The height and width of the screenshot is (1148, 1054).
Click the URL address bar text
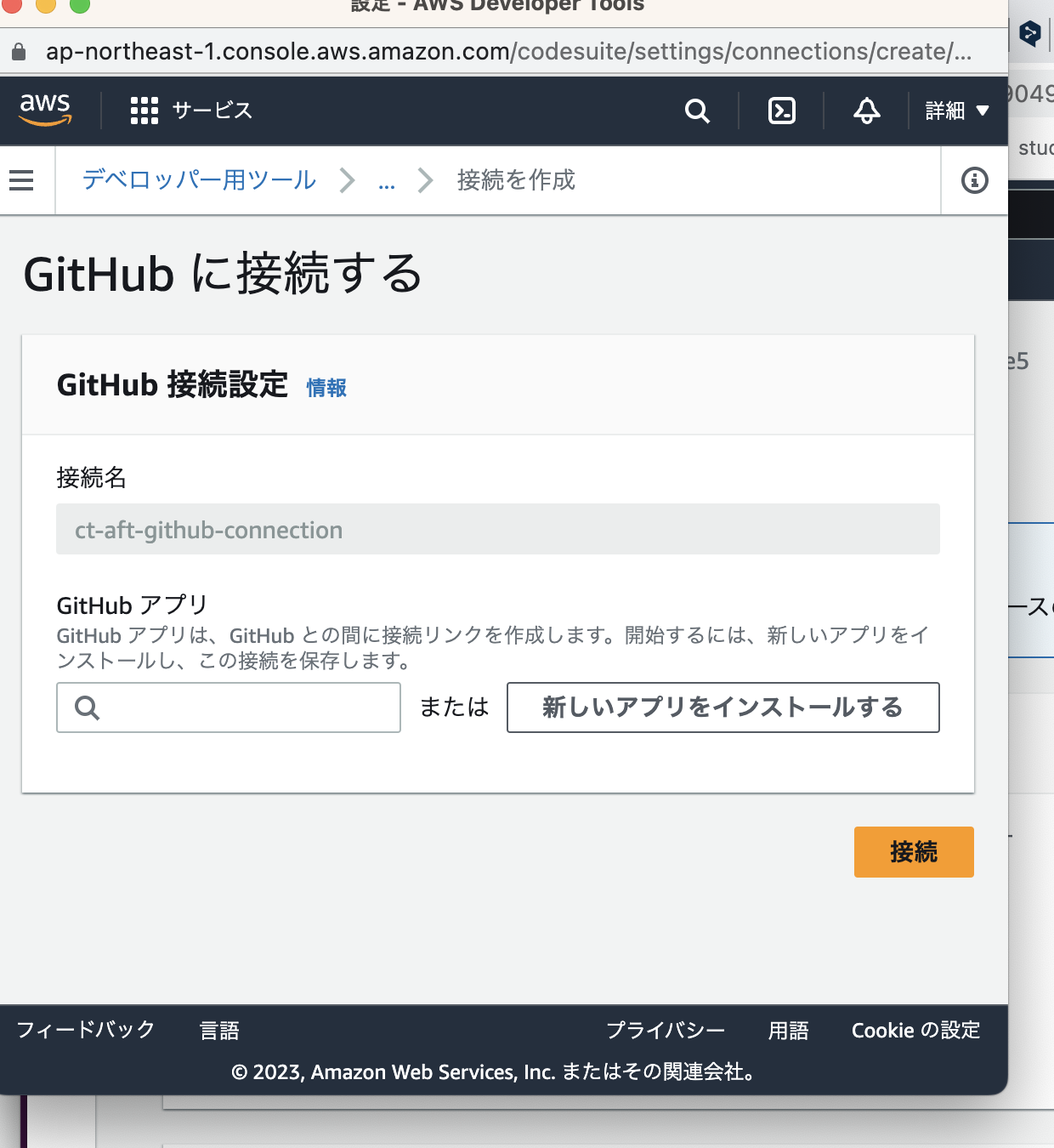pos(508,52)
